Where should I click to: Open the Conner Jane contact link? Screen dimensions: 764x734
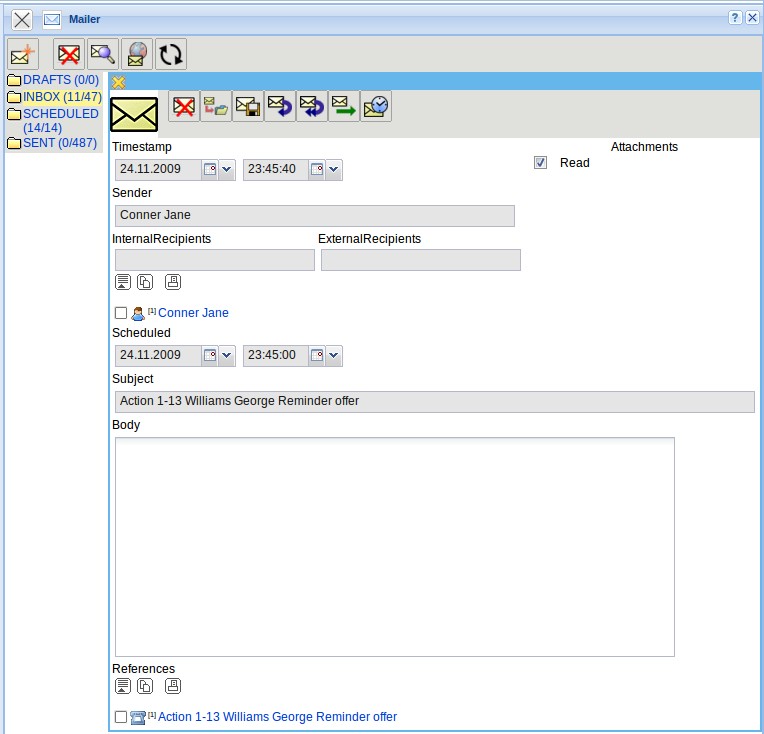(x=193, y=313)
